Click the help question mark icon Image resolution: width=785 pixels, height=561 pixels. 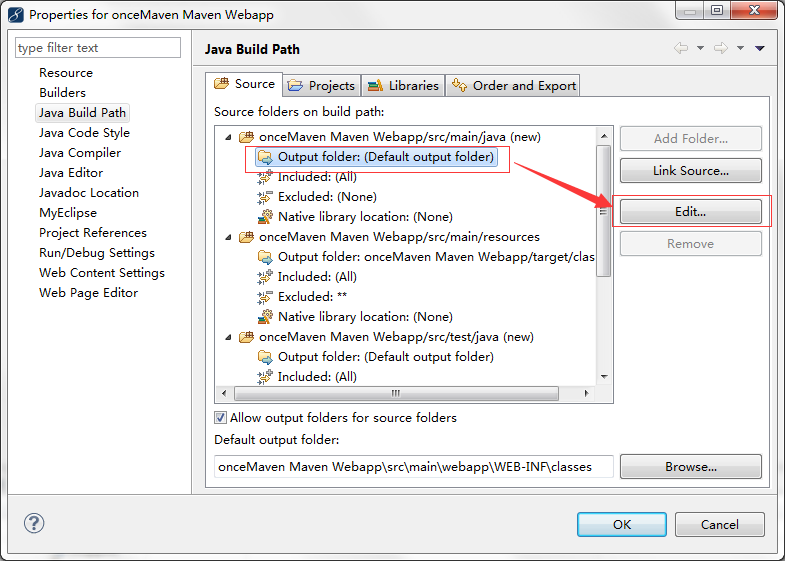[34, 524]
